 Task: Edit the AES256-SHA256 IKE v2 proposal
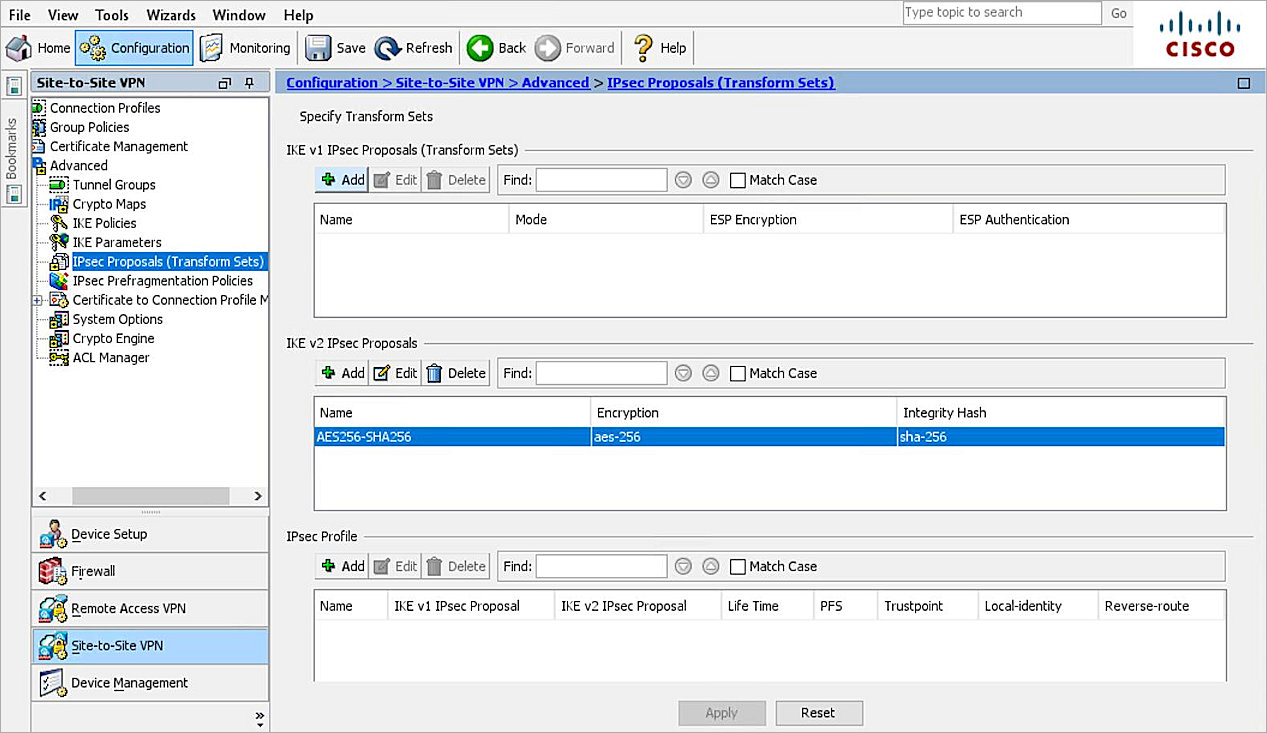[x=395, y=373]
